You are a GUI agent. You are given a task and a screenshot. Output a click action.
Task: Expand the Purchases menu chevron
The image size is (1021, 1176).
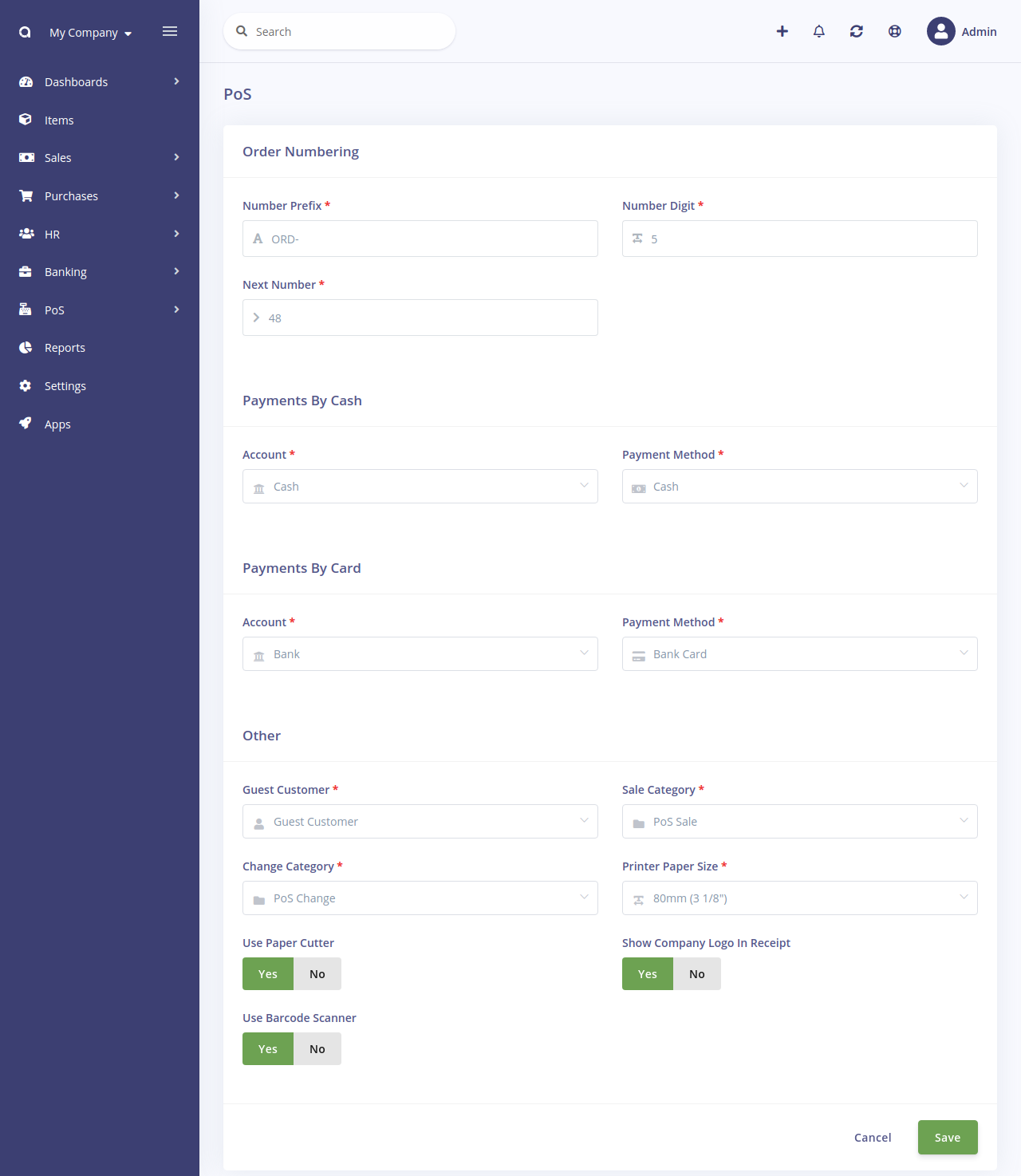176,195
